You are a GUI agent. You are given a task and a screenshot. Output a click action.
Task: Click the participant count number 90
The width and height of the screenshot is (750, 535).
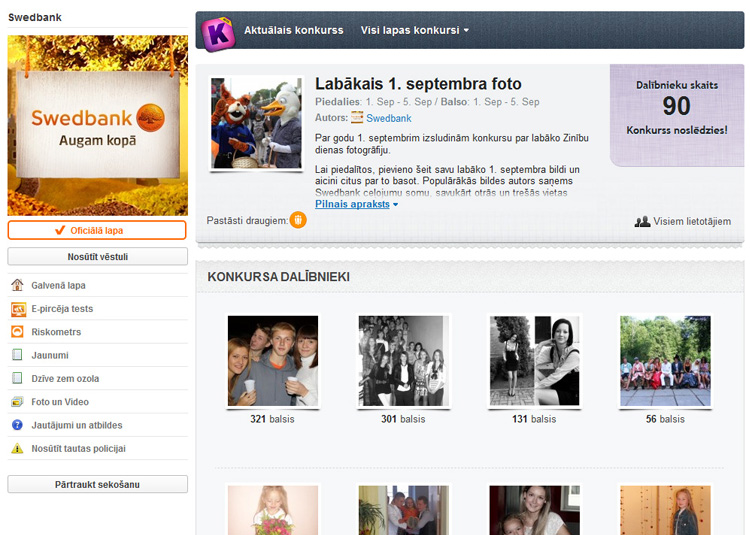tap(676, 106)
